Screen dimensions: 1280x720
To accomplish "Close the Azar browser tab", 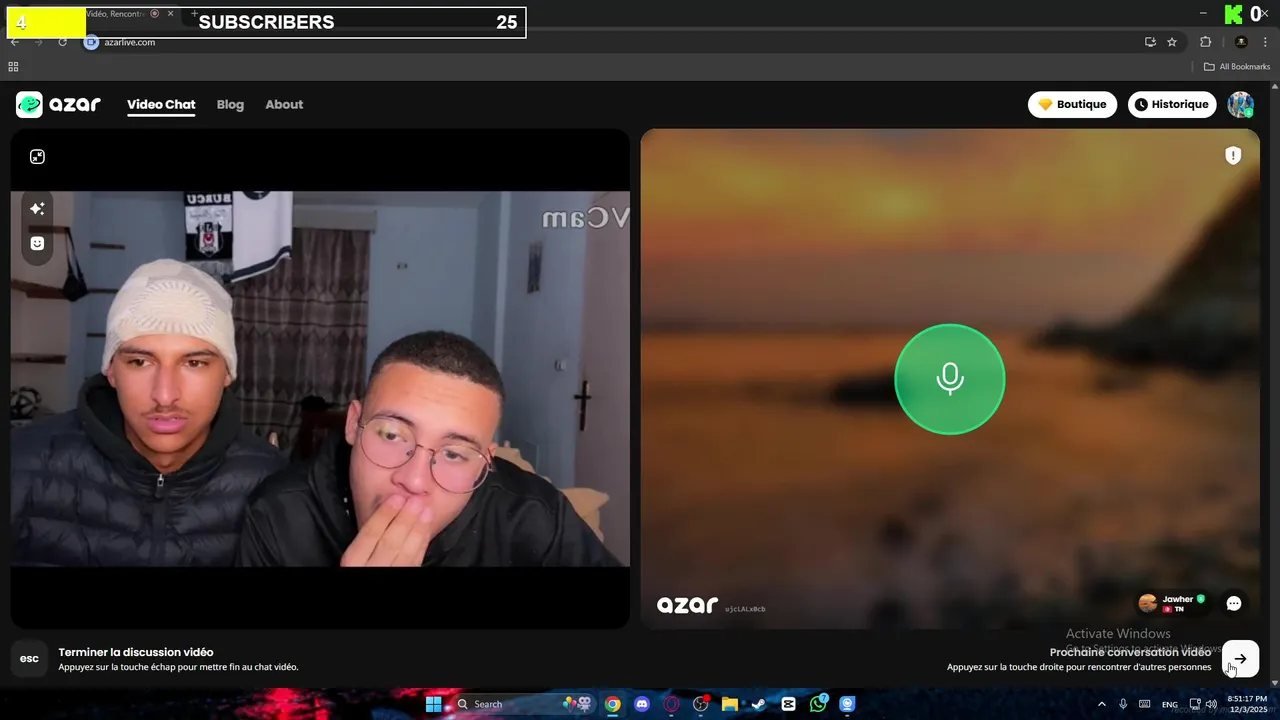I will tap(171, 14).
